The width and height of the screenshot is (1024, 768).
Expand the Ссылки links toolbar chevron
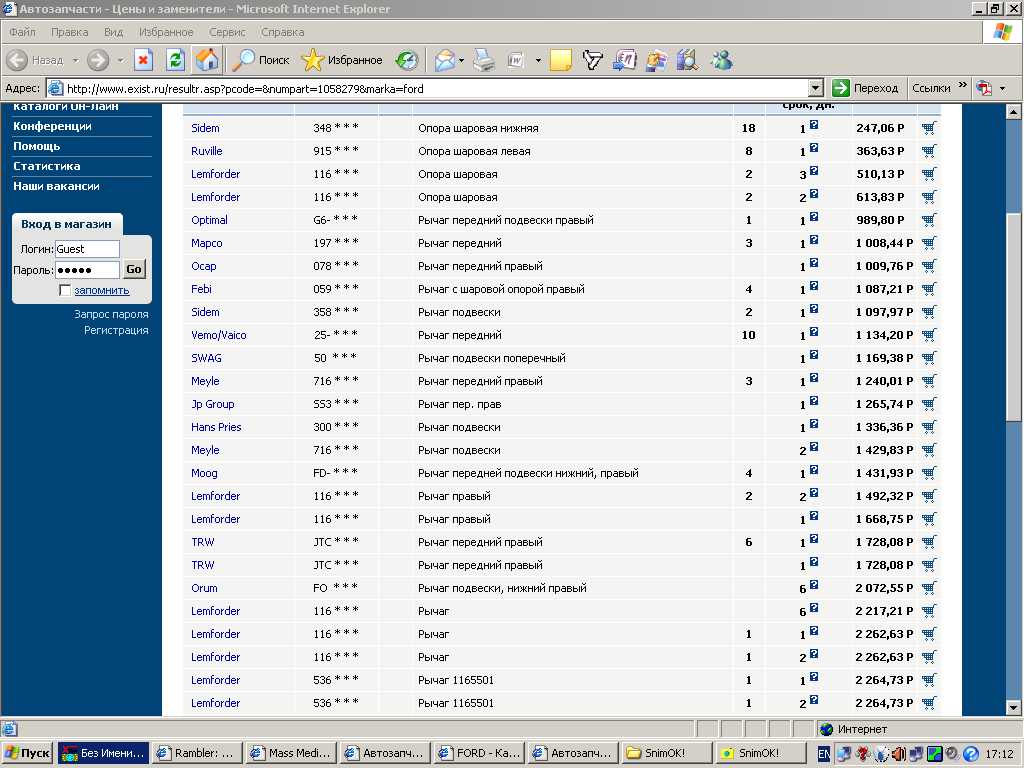[963, 87]
